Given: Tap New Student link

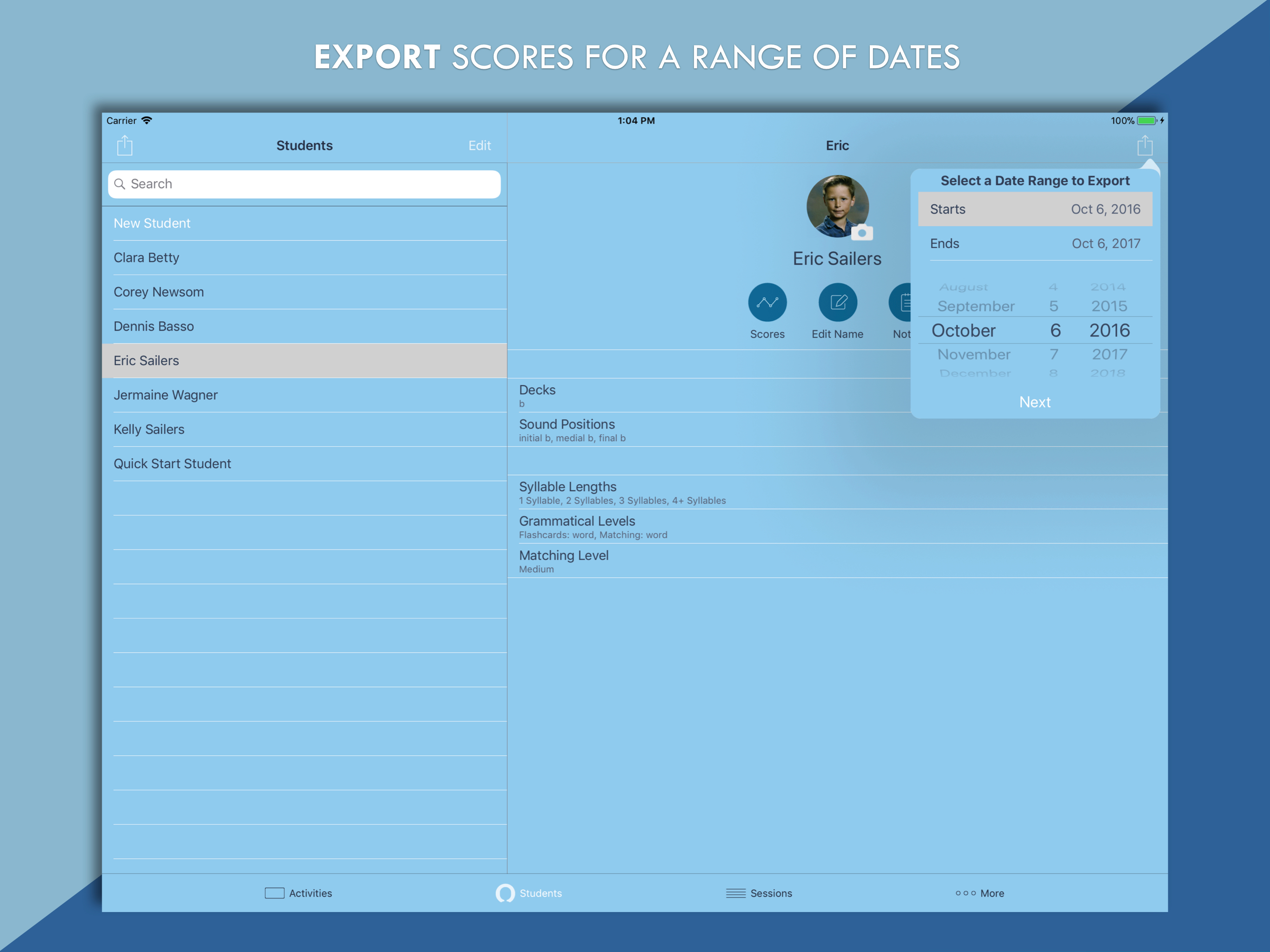Looking at the screenshot, I should tap(152, 224).
